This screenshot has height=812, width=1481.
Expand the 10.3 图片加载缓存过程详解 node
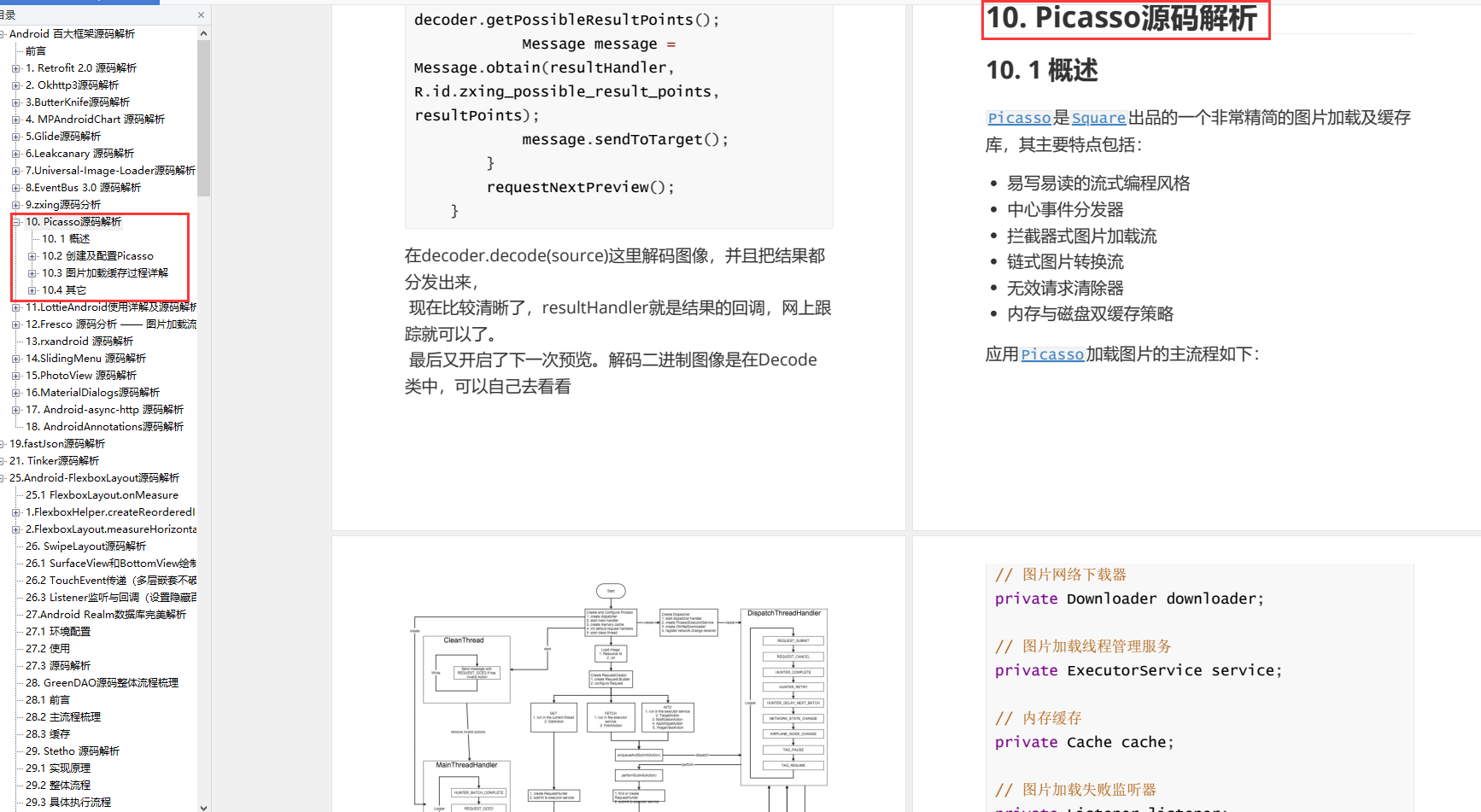32,273
